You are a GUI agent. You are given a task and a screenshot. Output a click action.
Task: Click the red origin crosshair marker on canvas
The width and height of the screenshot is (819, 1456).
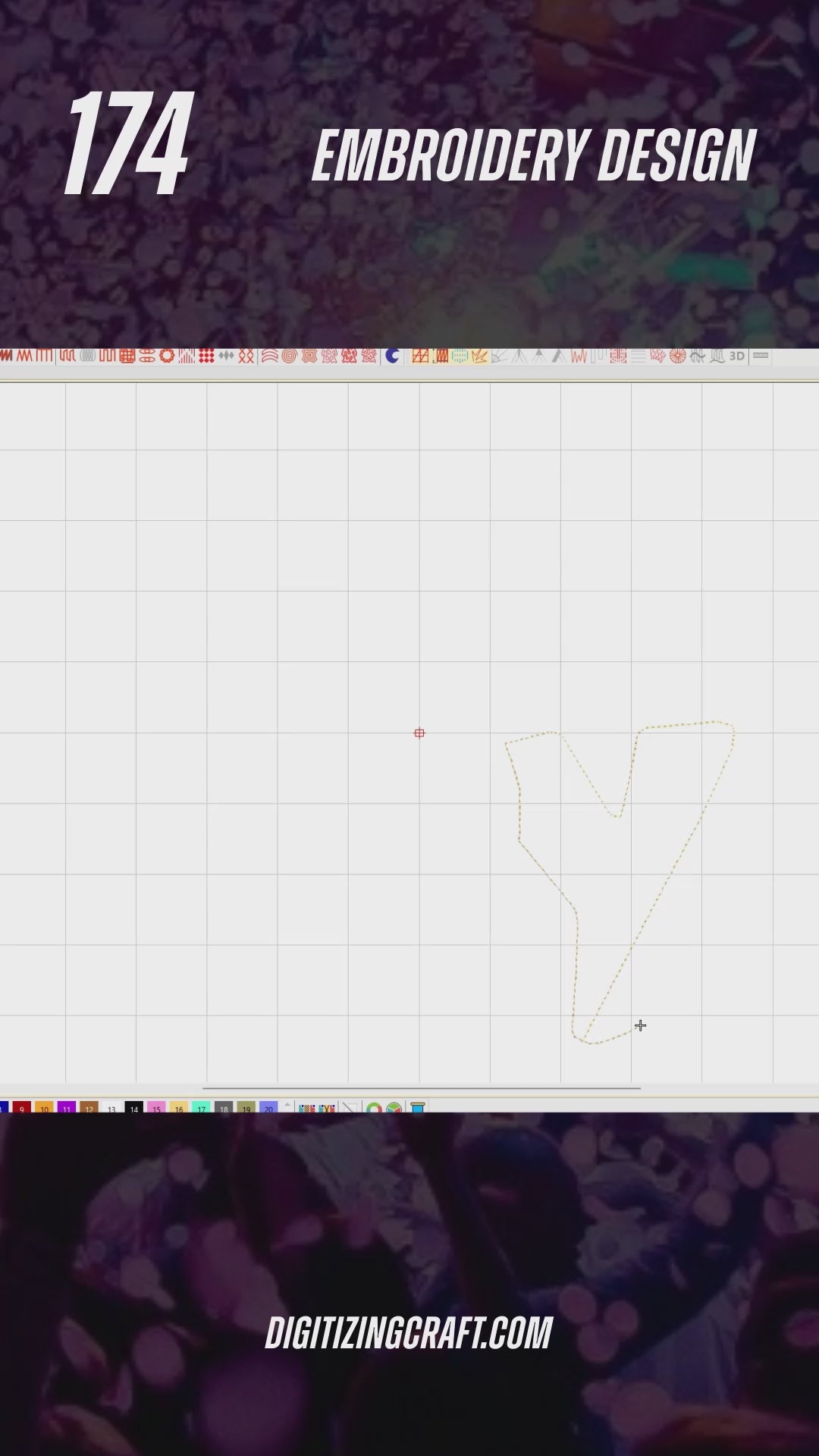[x=419, y=733]
